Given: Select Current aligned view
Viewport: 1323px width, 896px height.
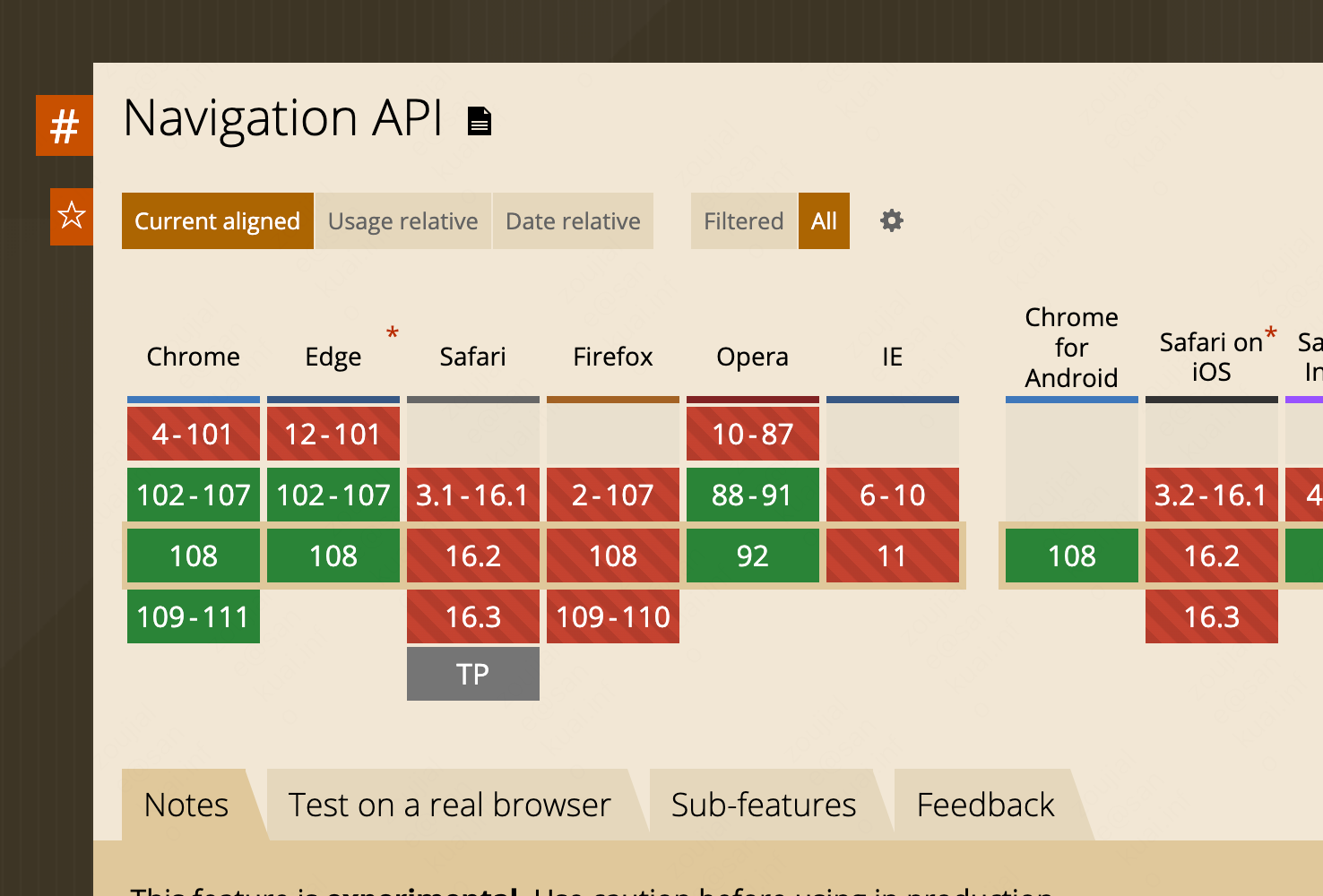Looking at the screenshot, I should pos(218,220).
